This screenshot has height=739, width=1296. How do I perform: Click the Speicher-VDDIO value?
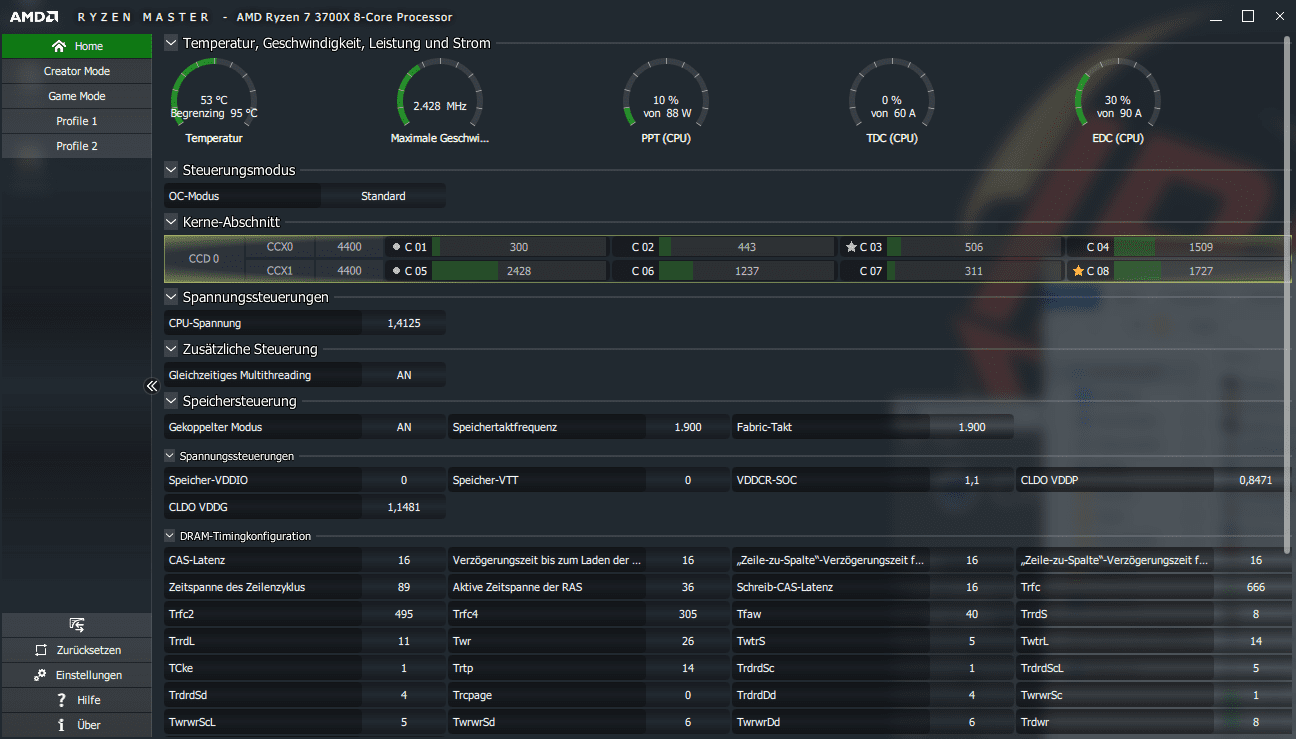(x=403, y=480)
